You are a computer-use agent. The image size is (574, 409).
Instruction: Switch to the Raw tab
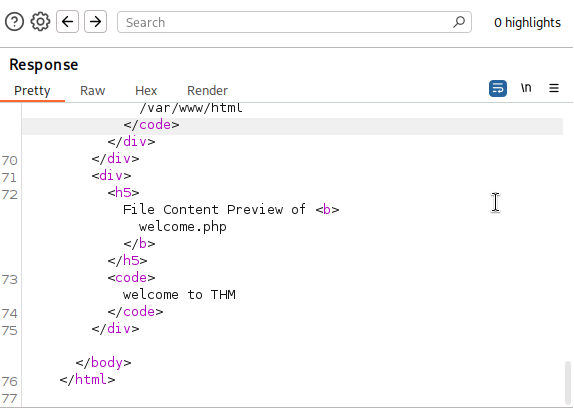tap(93, 90)
